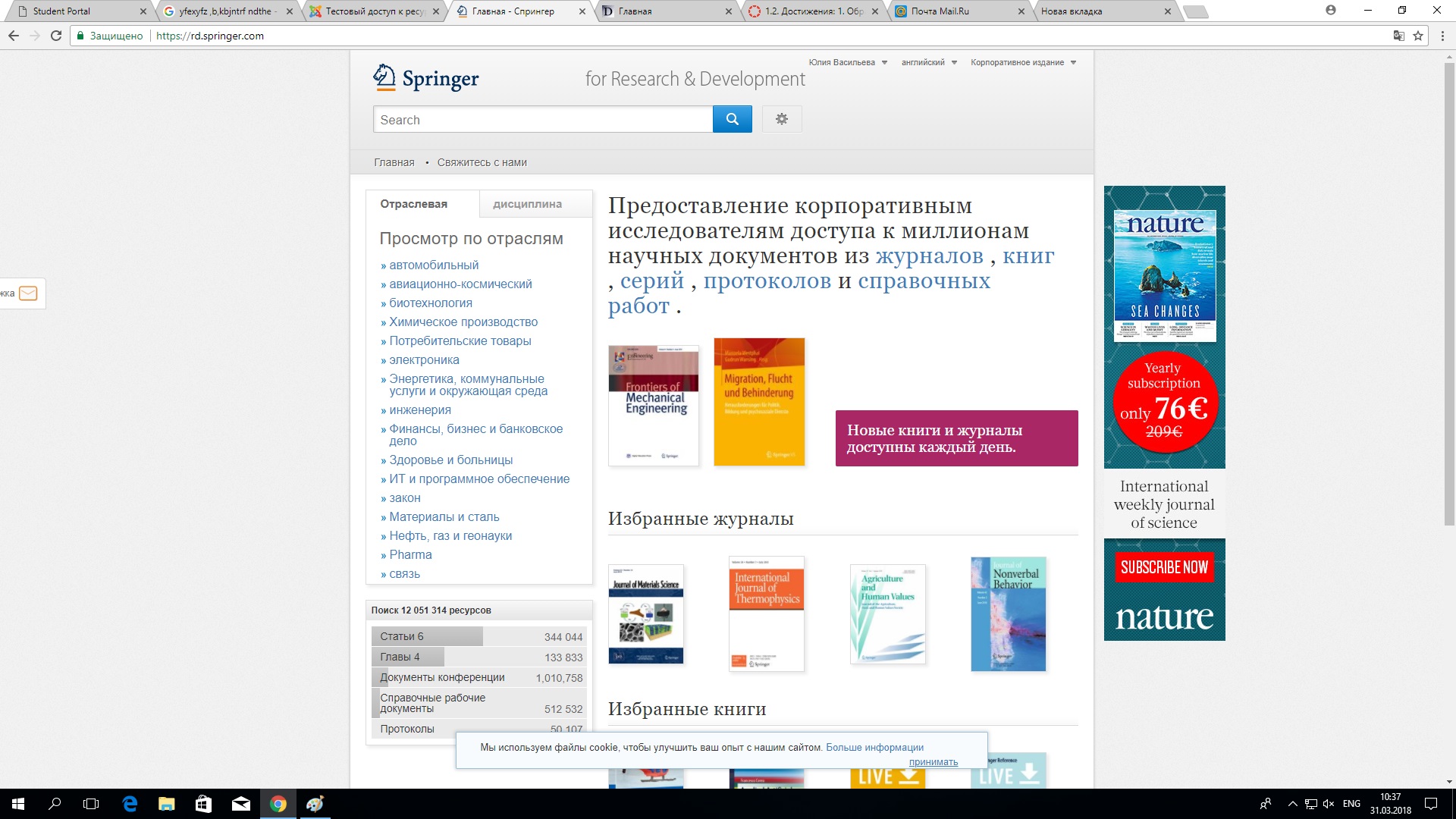The height and width of the screenshot is (819, 1456).
Task: Open the Journal of Materials Science cover
Action: 646,613
